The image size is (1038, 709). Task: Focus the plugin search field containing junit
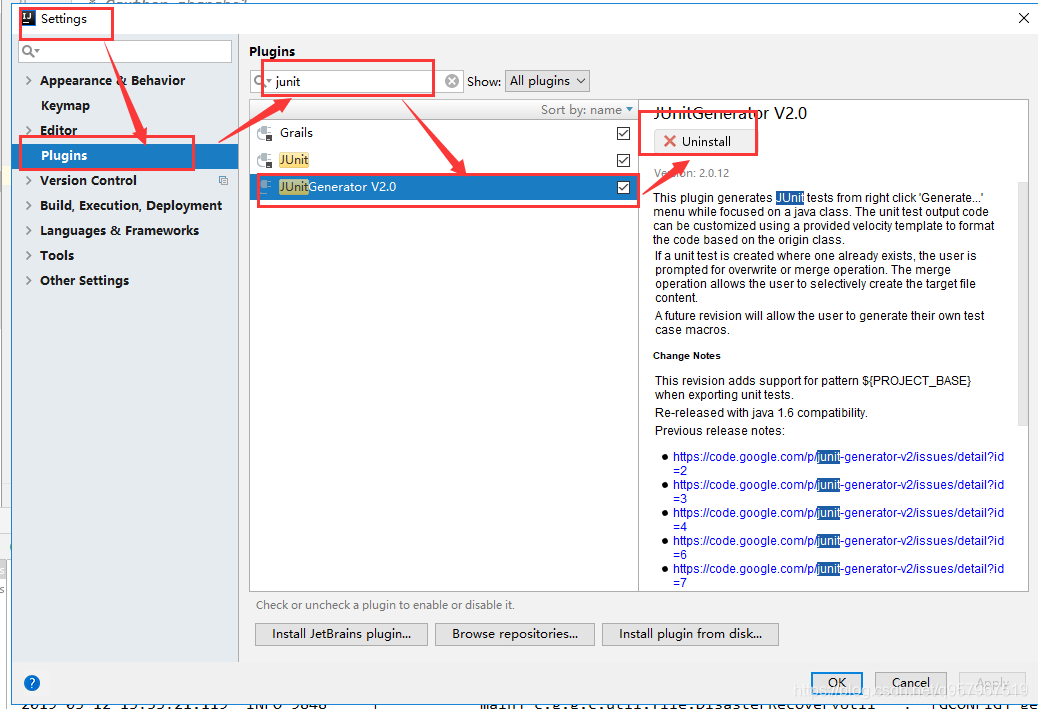click(x=356, y=81)
